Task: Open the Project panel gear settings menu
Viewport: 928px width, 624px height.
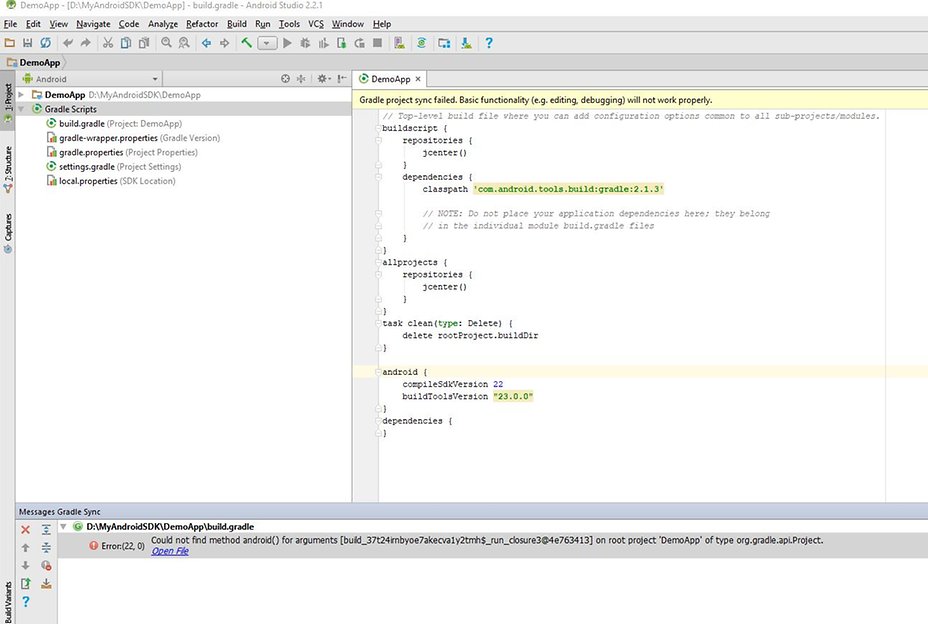Action: pos(323,79)
